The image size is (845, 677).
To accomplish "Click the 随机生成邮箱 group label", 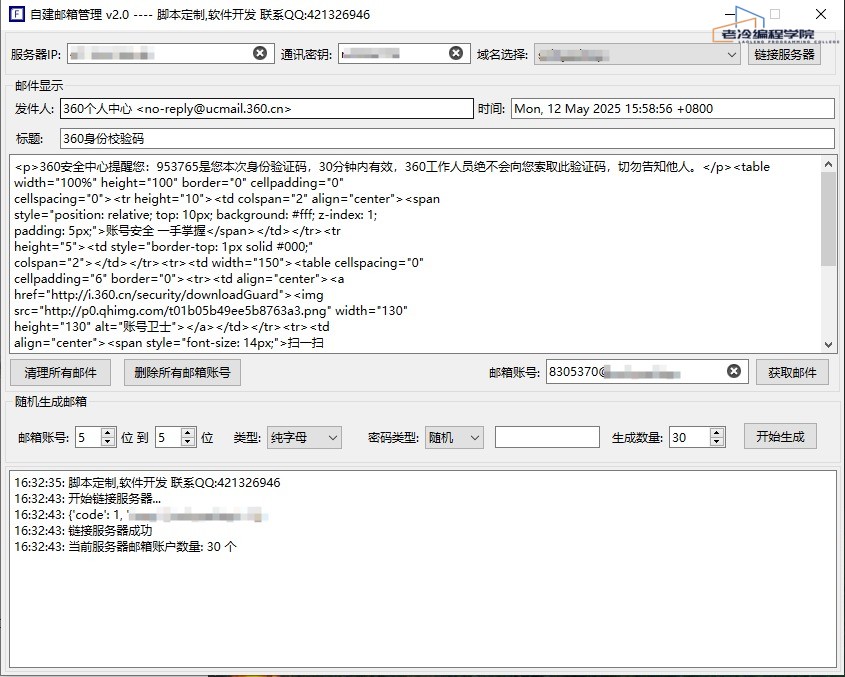I will tap(51, 402).
